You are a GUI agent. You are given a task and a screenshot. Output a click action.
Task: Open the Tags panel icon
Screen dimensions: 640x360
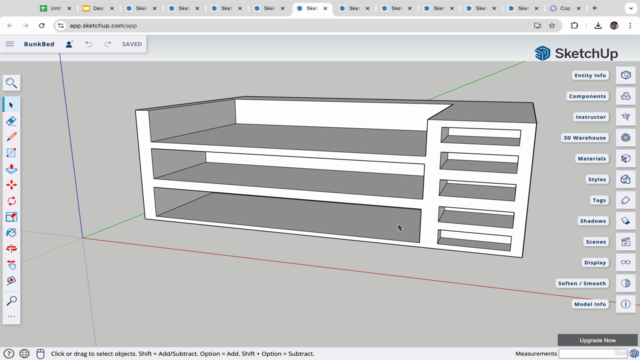626,200
